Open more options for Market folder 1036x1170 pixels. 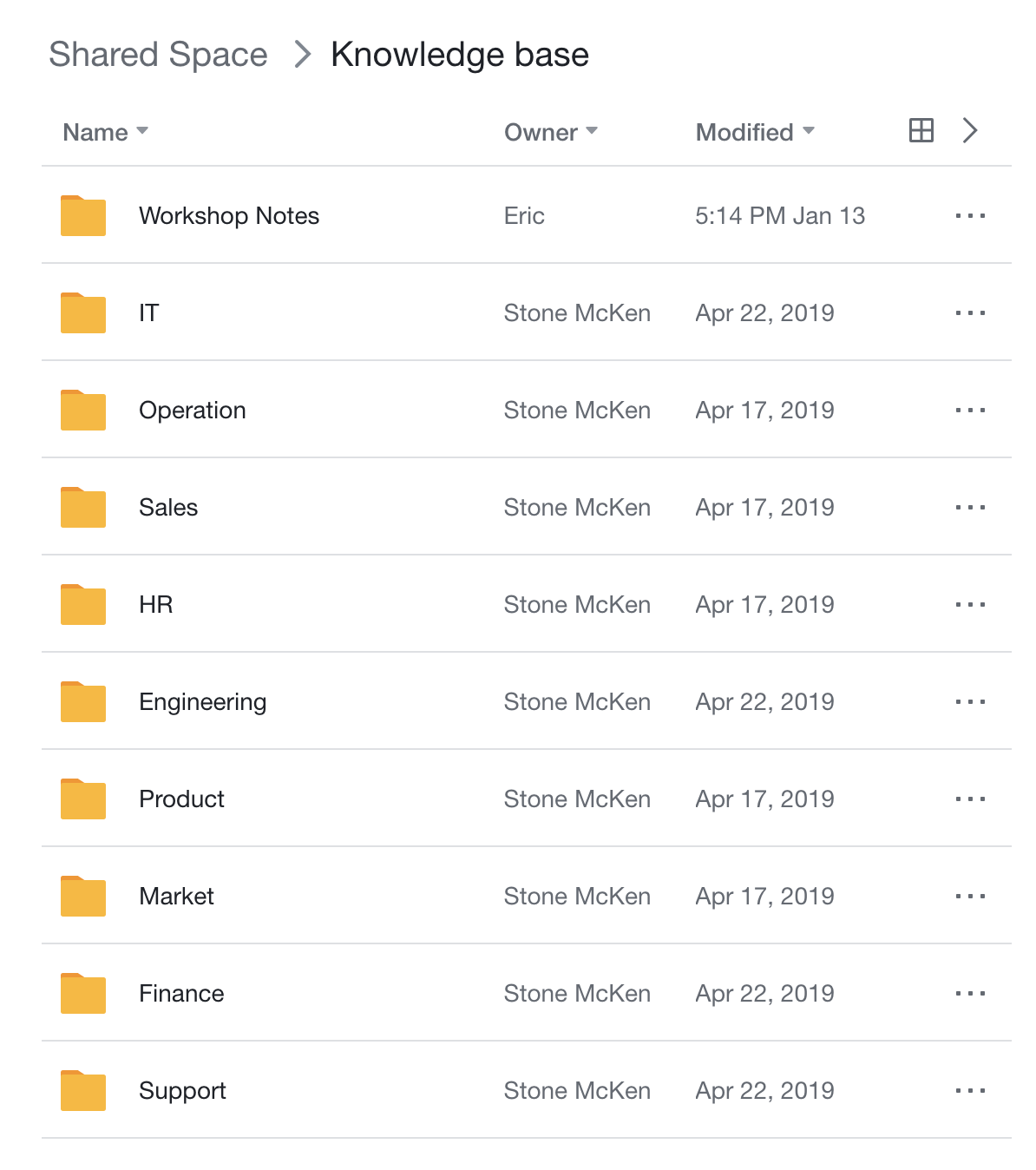(x=970, y=897)
